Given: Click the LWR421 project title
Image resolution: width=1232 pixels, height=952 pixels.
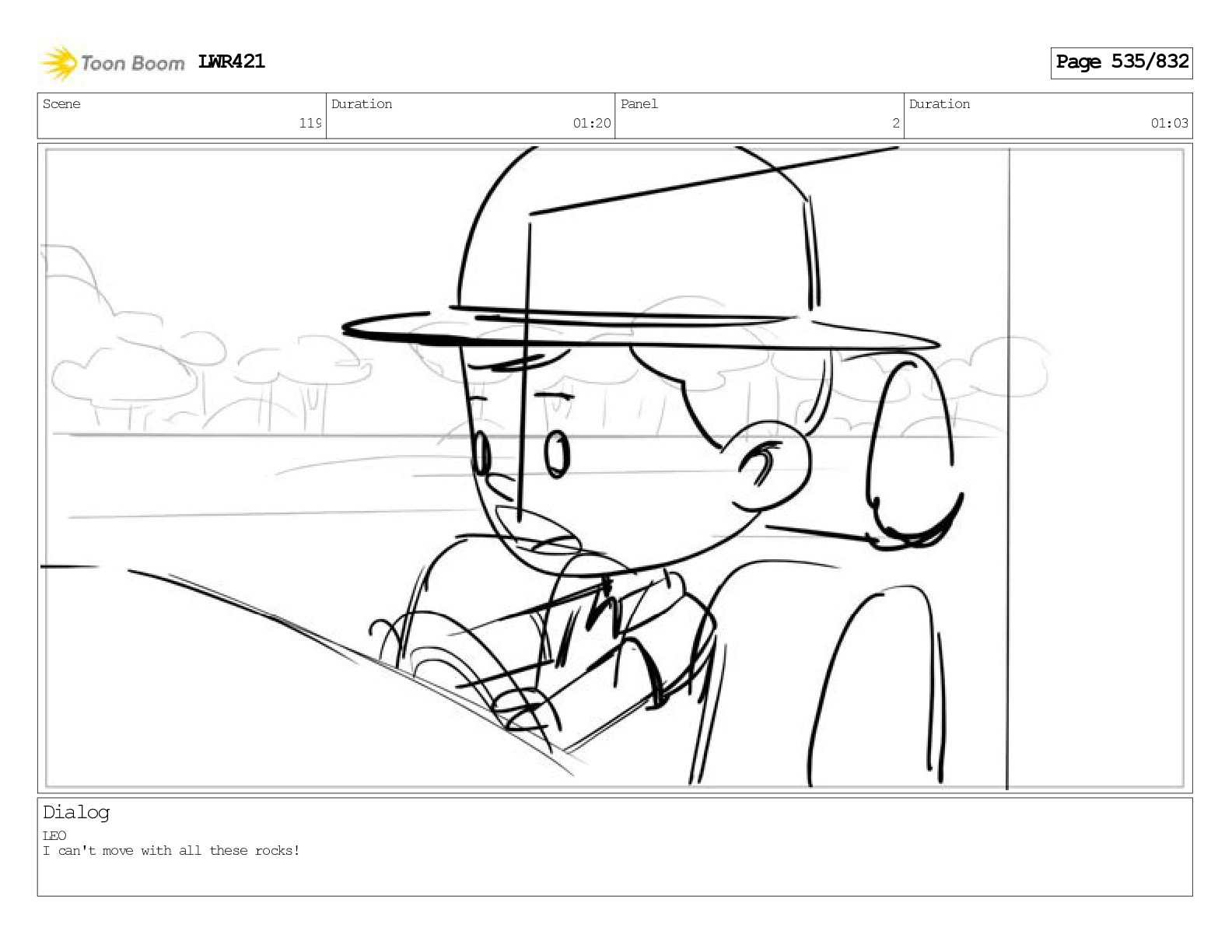Looking at the screenshot, I should coord(231,61).
